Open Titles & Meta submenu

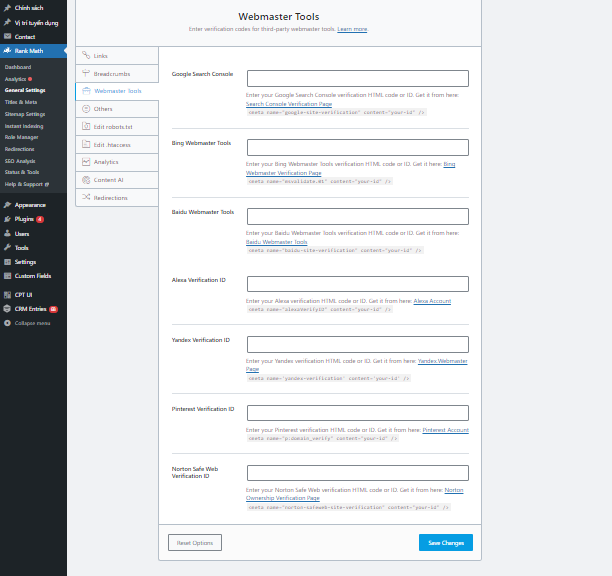click(x=21, y=102)
